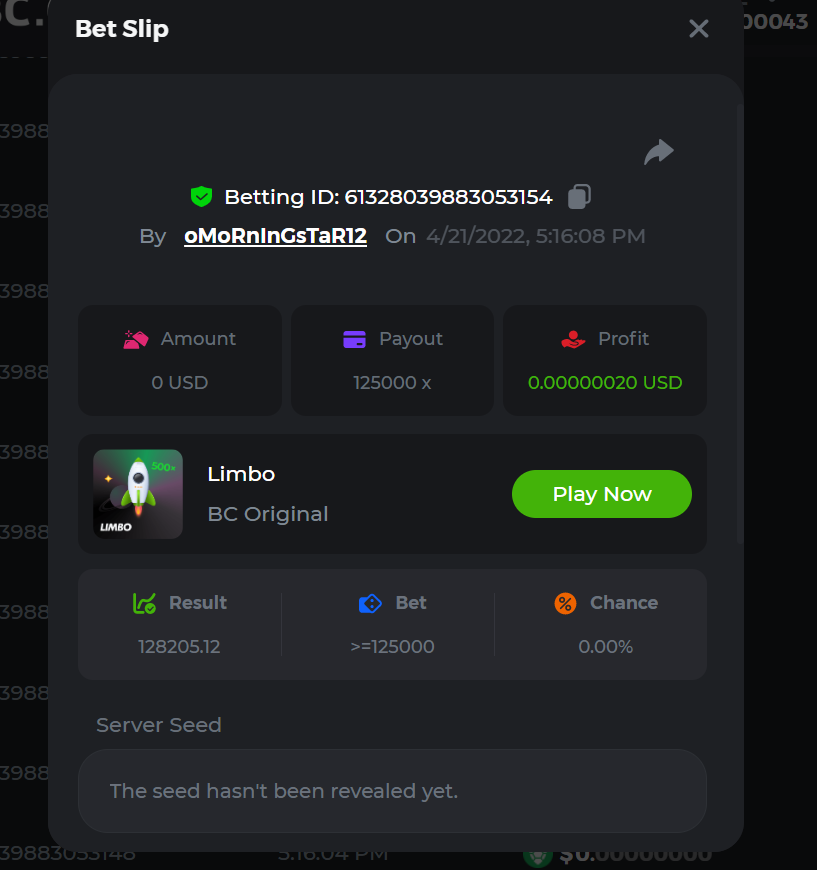Click the share arrow icon
This screenshot has height=870, width=817.
659,153
